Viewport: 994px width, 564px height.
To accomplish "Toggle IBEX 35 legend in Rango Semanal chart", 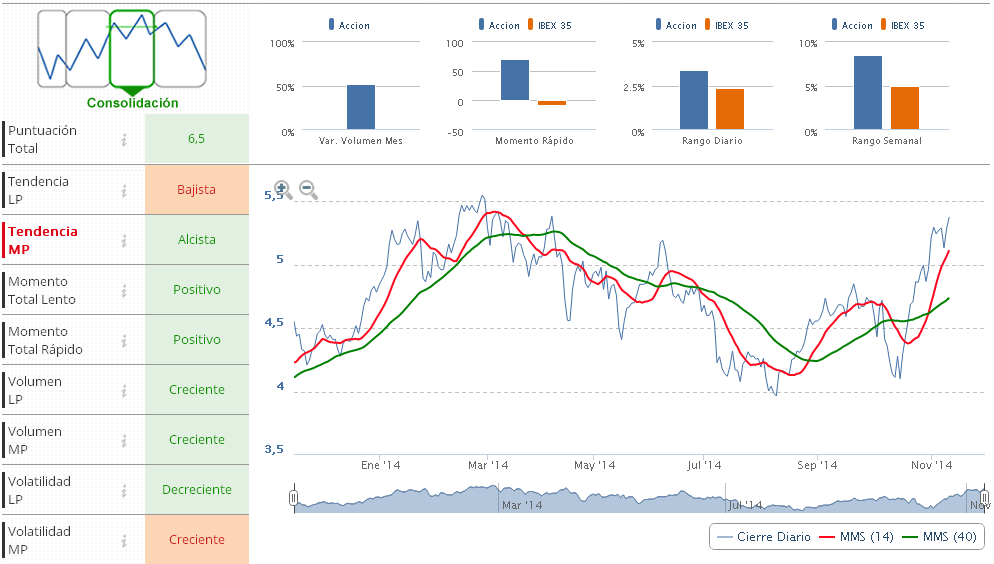I will coord(909,25).
